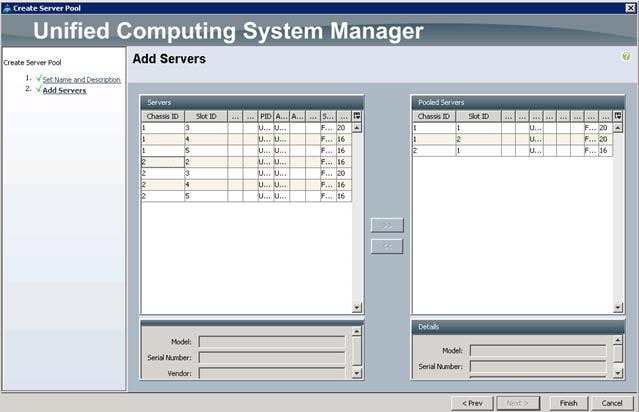Select Servers row chassis 2 slot 2
Viewport: 639px width, 412px height.
[246, 162]
